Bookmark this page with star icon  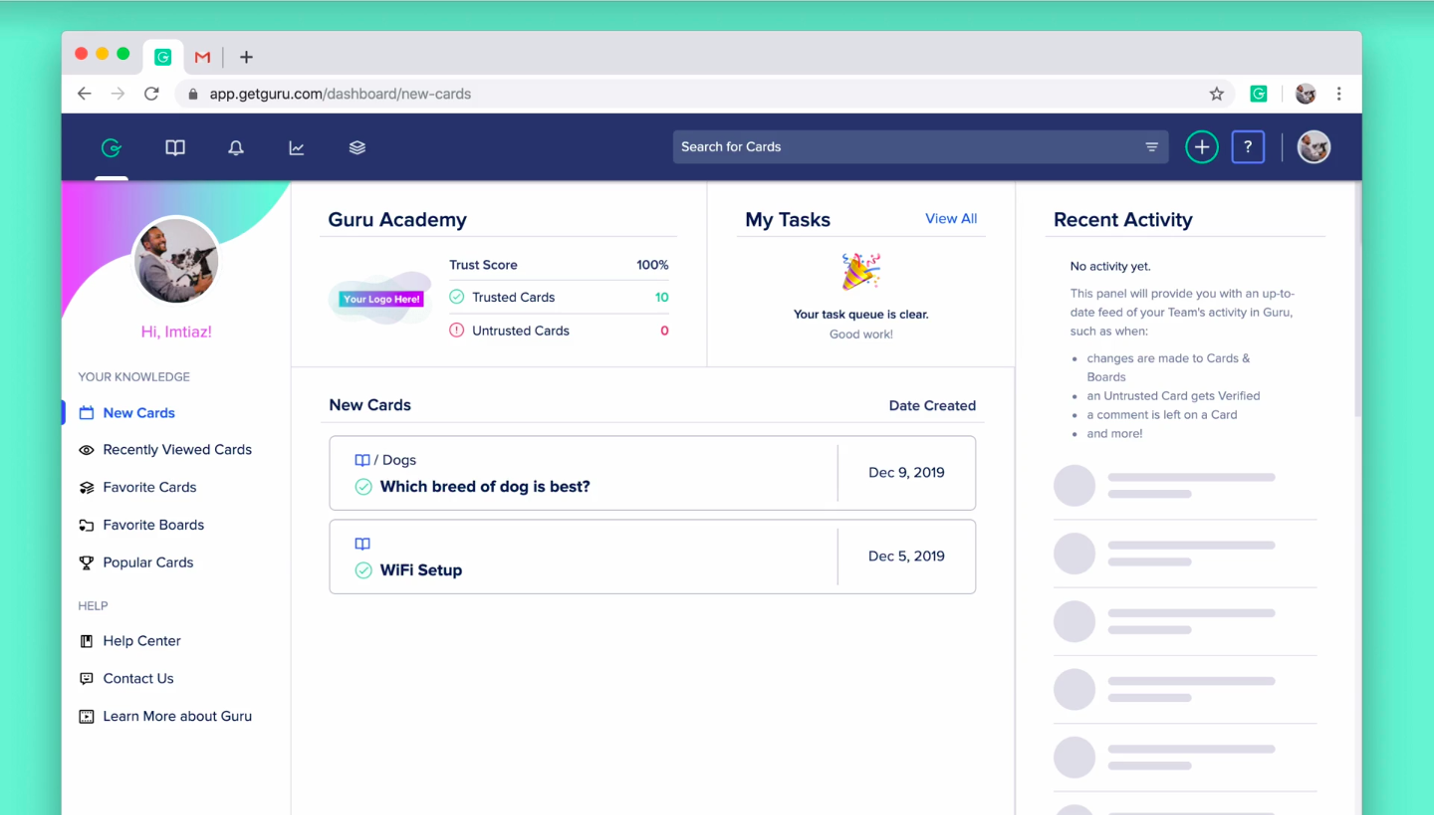1217,94
